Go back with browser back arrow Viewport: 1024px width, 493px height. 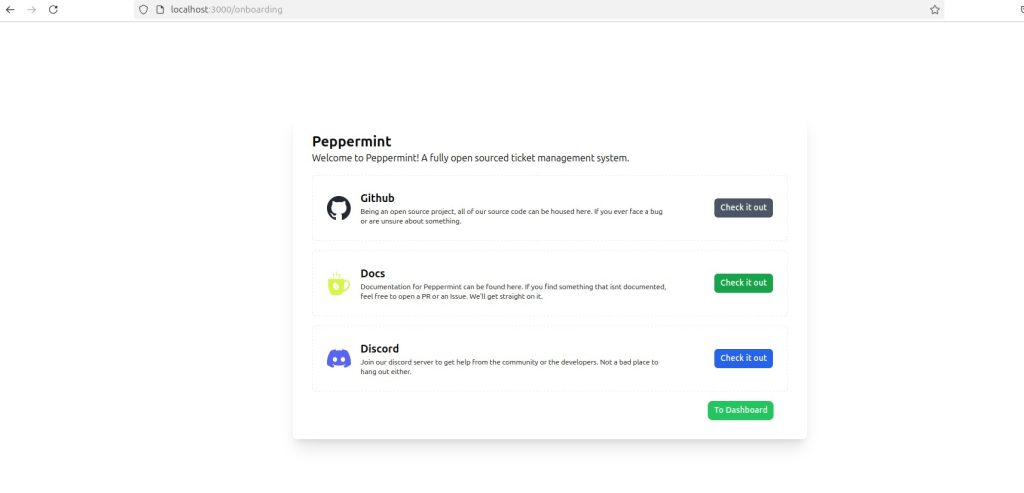(10, 10)
